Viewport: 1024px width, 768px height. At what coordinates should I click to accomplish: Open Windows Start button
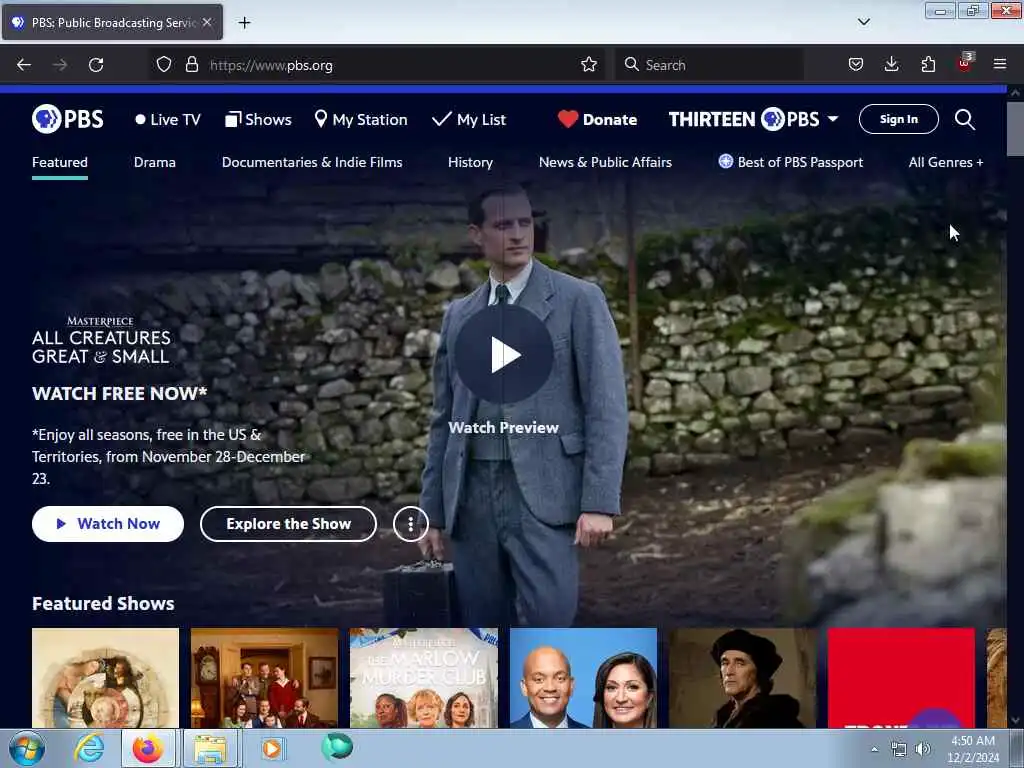[x=27, y=748]
